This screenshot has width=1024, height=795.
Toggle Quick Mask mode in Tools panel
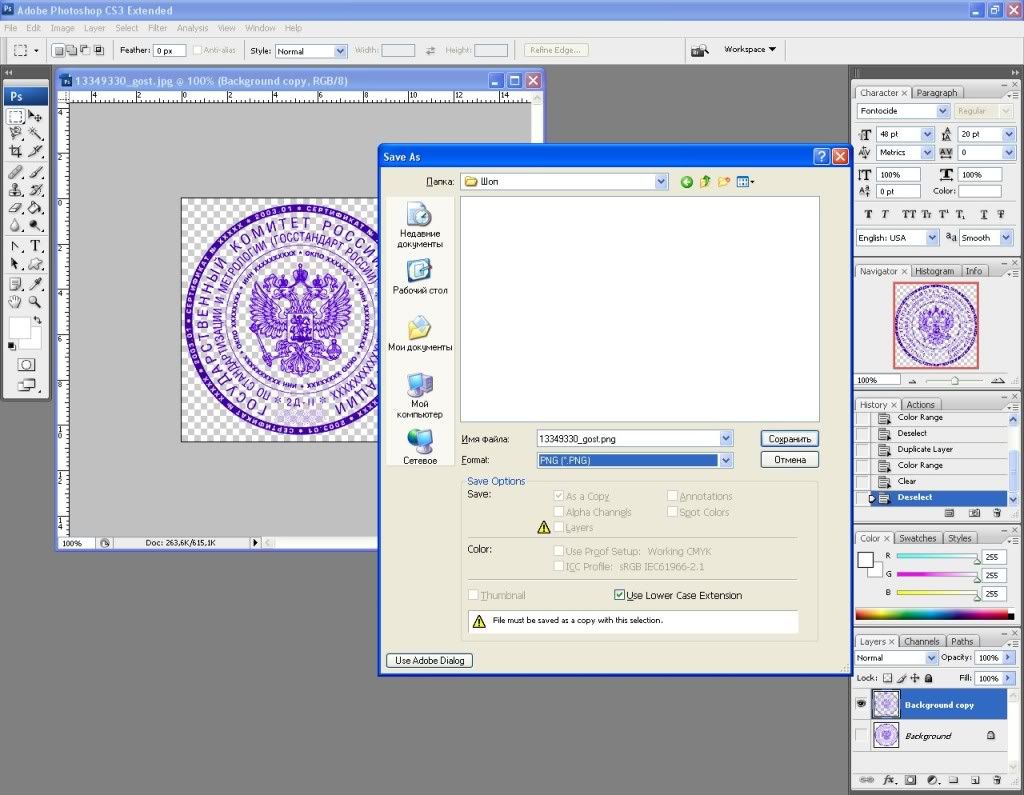pos(26,365)
